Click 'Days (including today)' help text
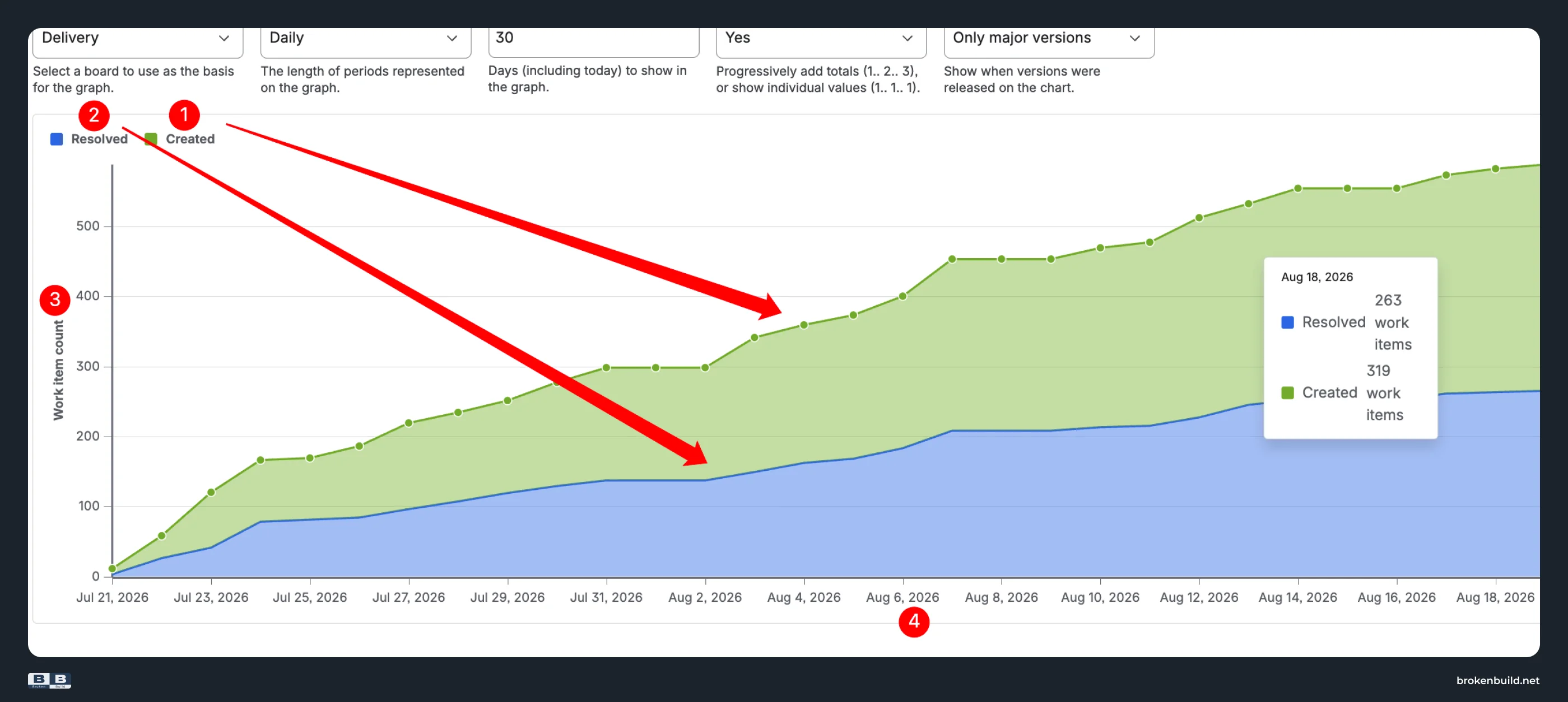This screenshot has width=1568, height=702. [x=588, y=78]
